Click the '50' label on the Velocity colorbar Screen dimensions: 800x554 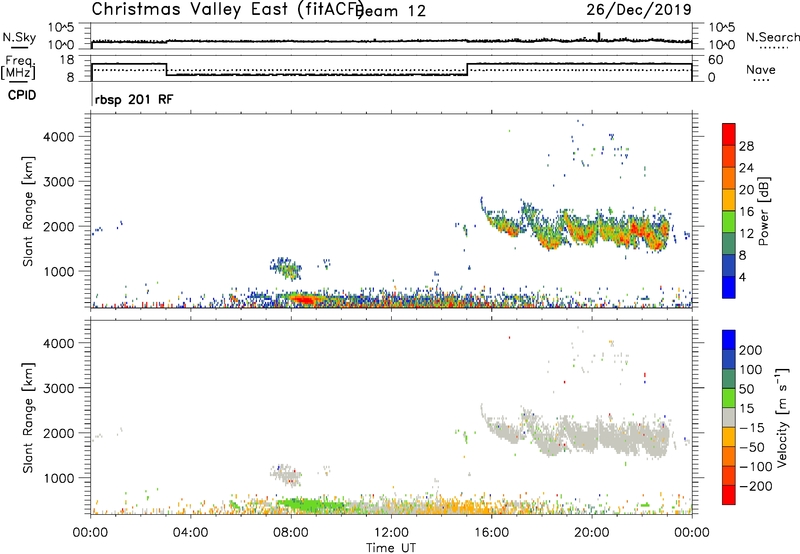[x=747, y=389]
